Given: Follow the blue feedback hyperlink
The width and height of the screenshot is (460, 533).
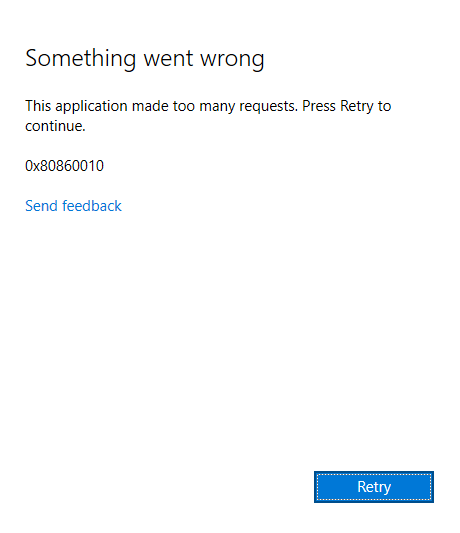Looking at the screenshot, I should [73, 206].
